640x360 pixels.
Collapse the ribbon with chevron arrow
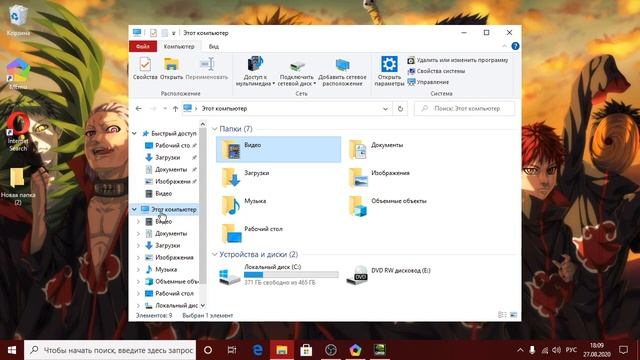click(x=504, y=46)
